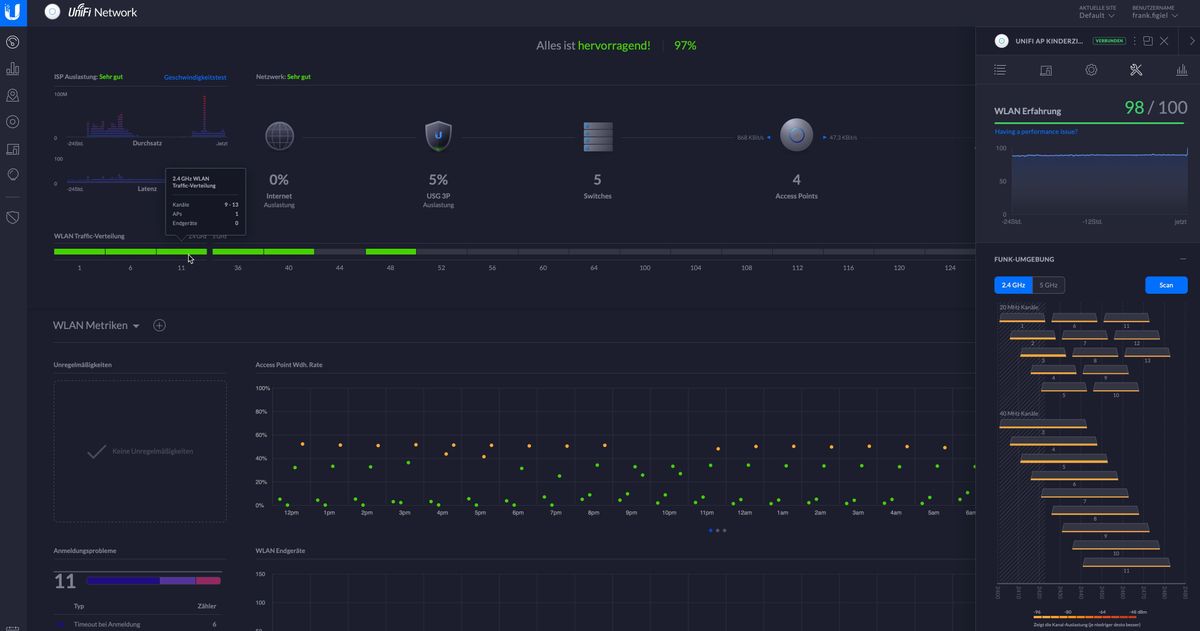Add a widget with the plus circle icon
Image resolution: width=1200 pixels, height=631 pixels.
point(159,325)
